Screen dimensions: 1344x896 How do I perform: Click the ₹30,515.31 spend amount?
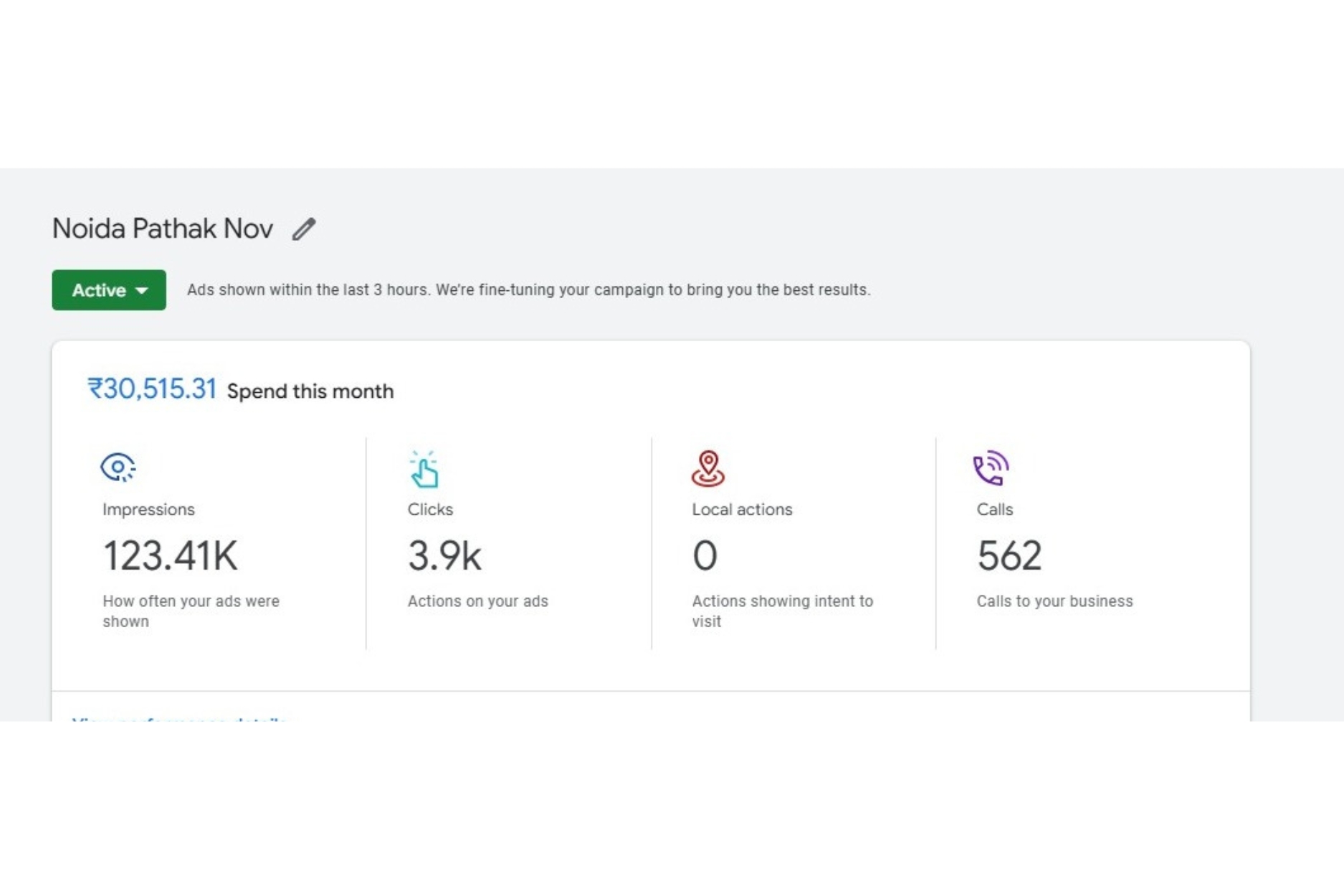click(x=152, y=389)
